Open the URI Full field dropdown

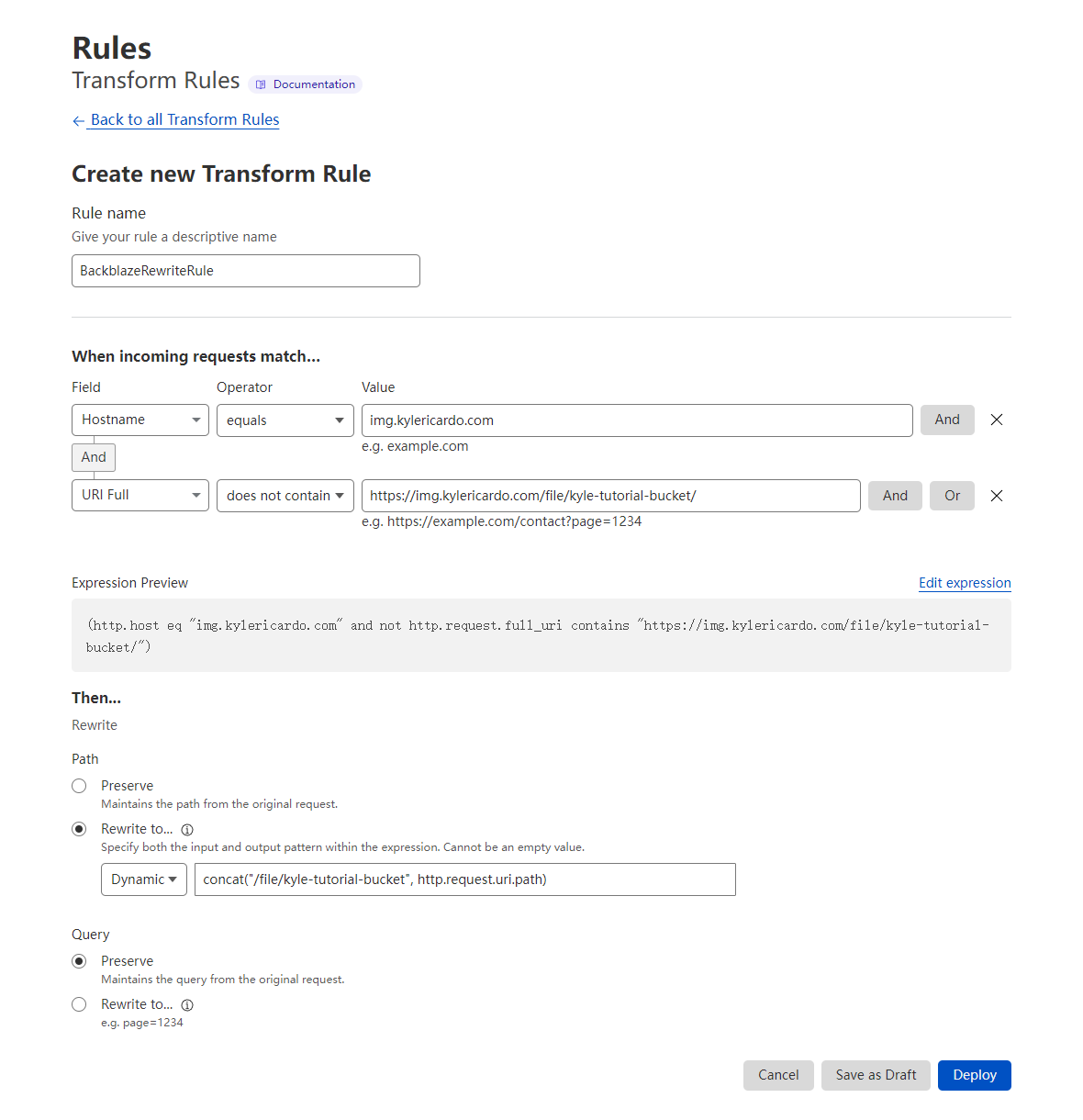tap(140, 495)
